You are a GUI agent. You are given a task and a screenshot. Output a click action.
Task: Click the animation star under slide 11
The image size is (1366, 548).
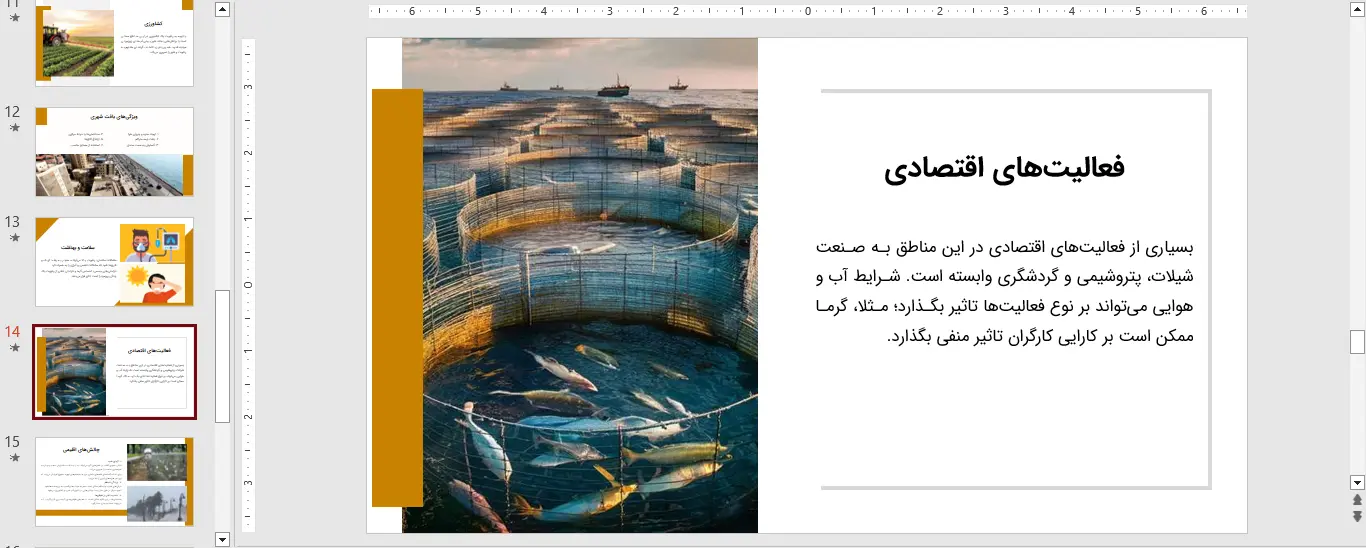(x=14, y=18)
